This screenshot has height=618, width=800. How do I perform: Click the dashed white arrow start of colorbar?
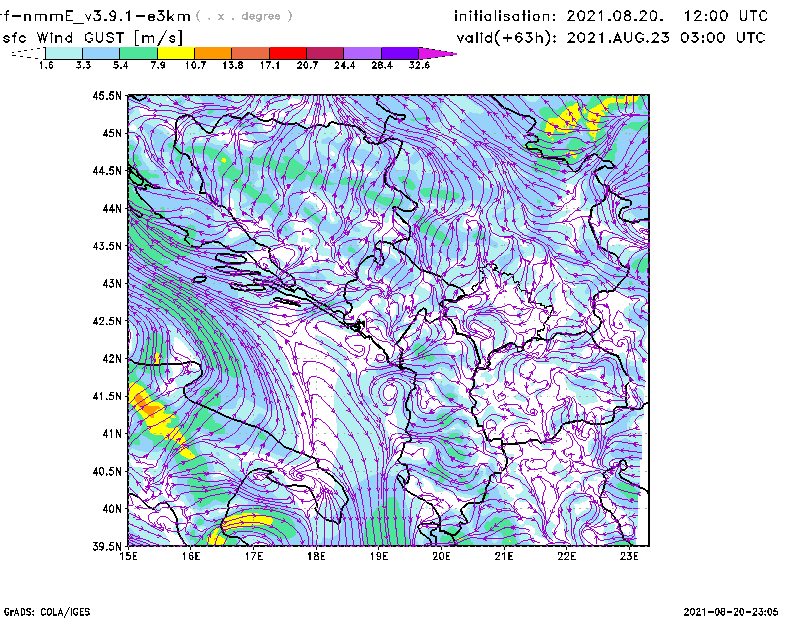[28, 53]
